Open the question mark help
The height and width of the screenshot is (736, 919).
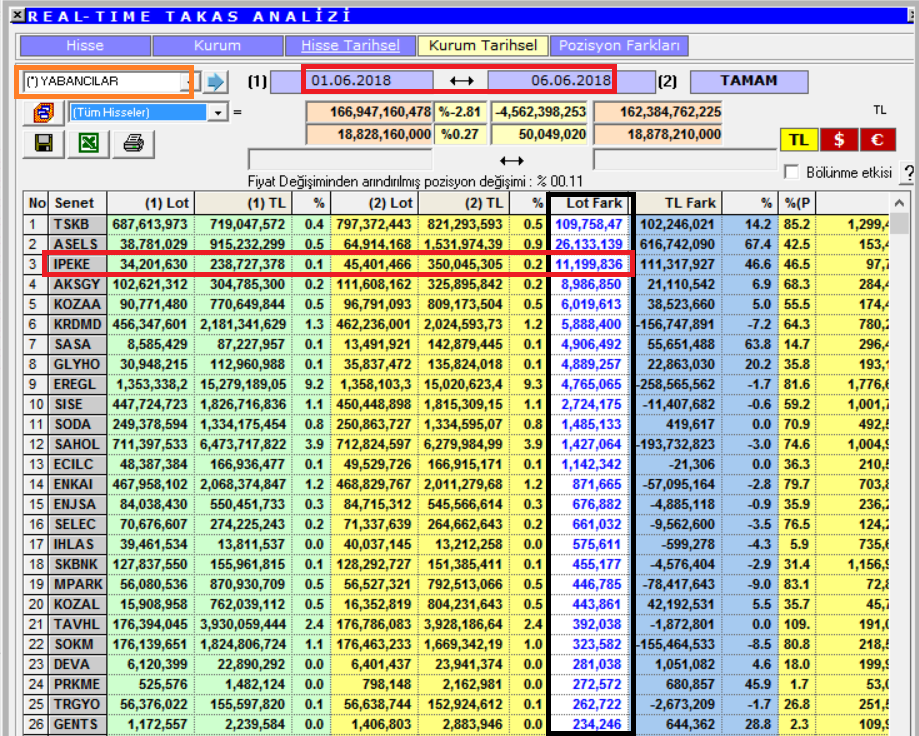tap(908, 173)
